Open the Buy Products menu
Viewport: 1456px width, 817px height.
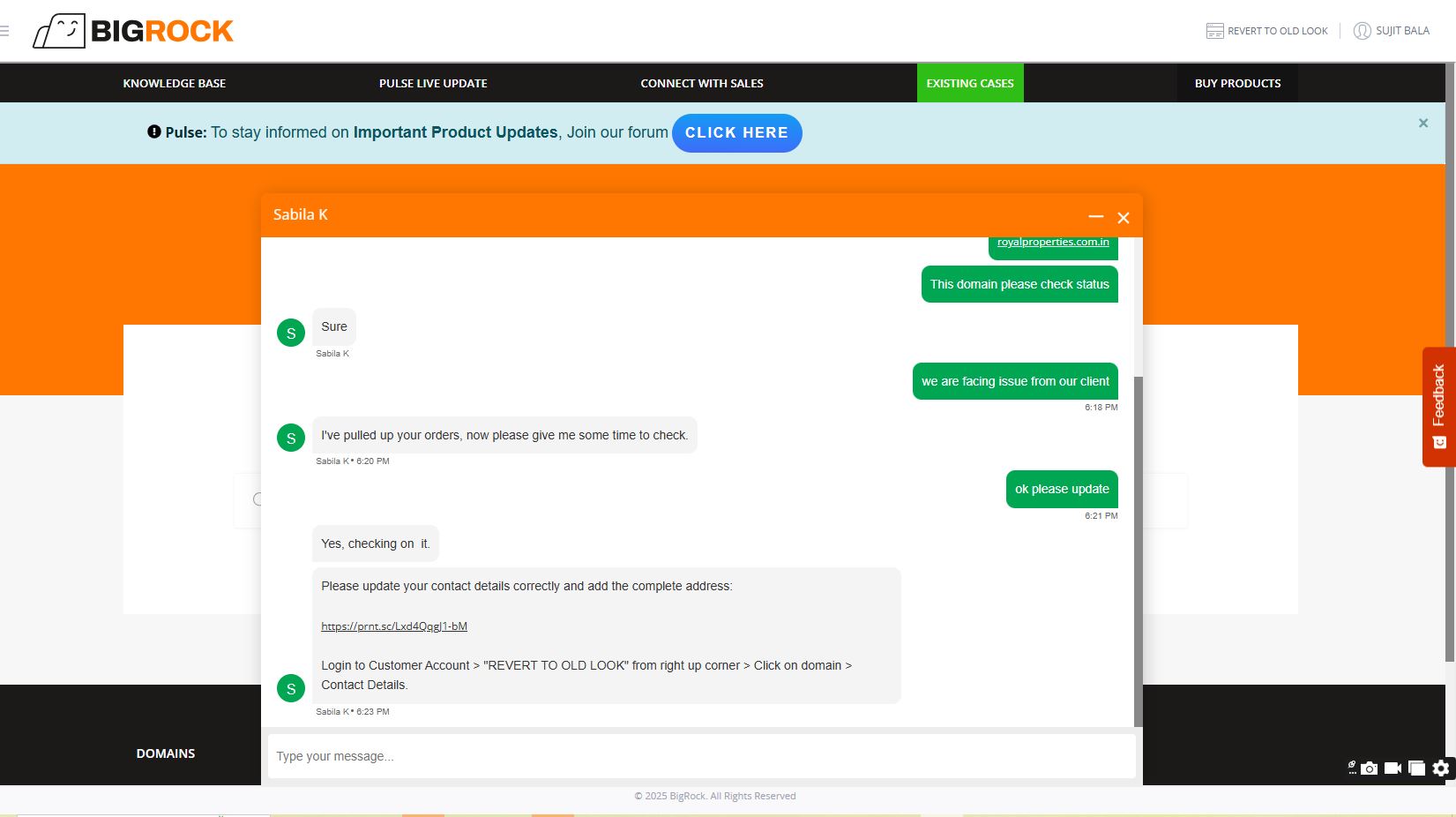point(1237,83)
